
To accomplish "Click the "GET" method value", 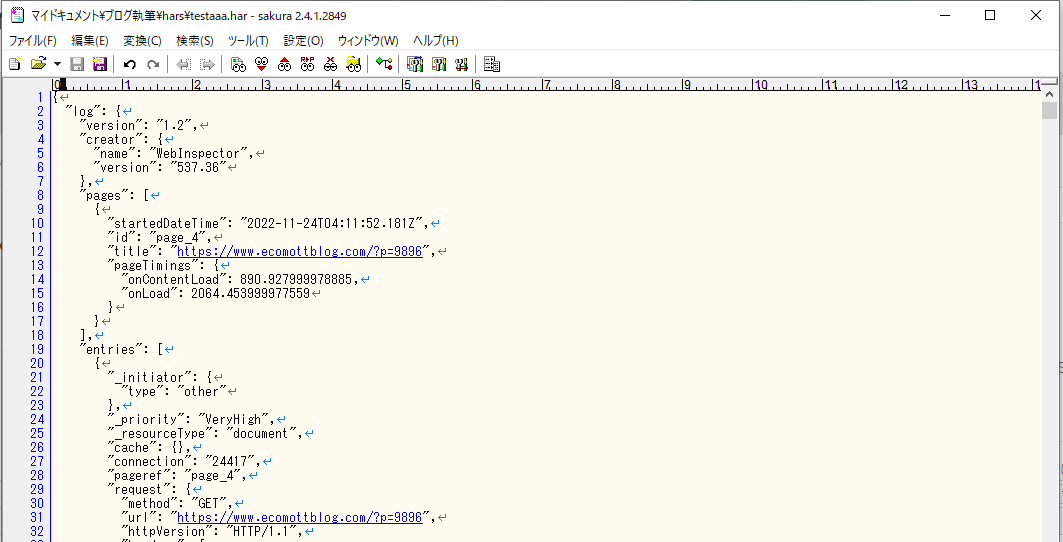I will [208, 503].
